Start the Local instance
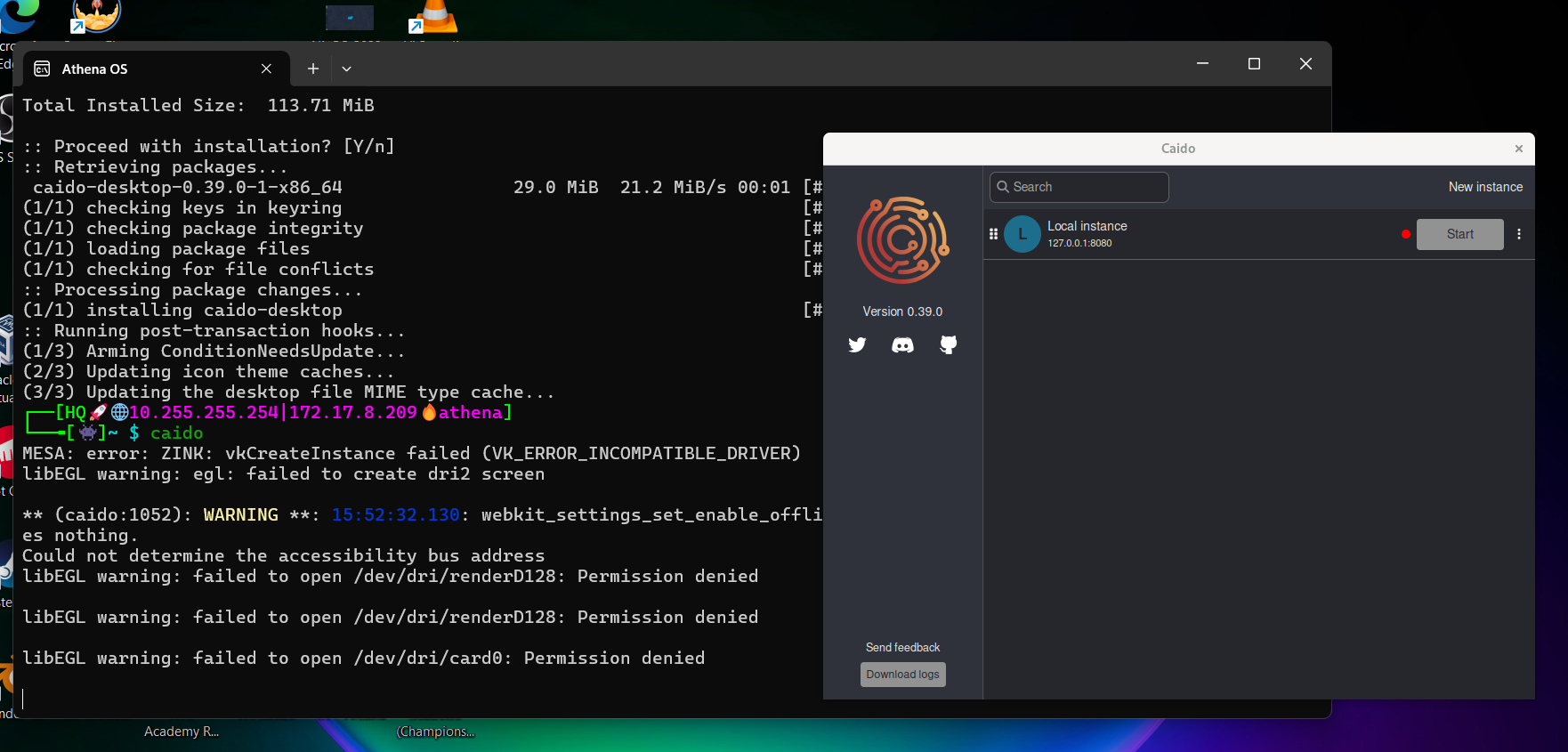 click(x=1459, y=234)
